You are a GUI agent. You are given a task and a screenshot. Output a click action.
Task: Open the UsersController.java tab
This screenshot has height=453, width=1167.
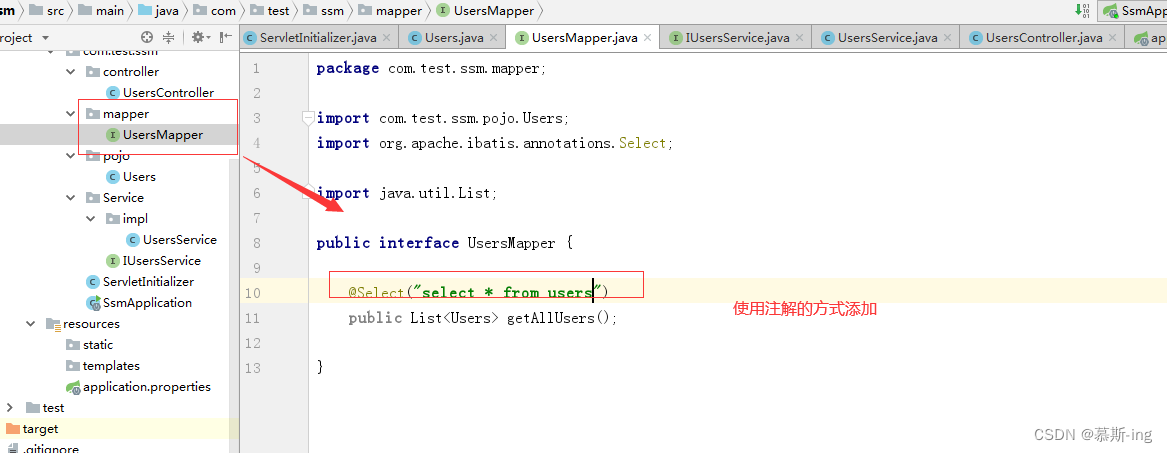point(1042,37)
